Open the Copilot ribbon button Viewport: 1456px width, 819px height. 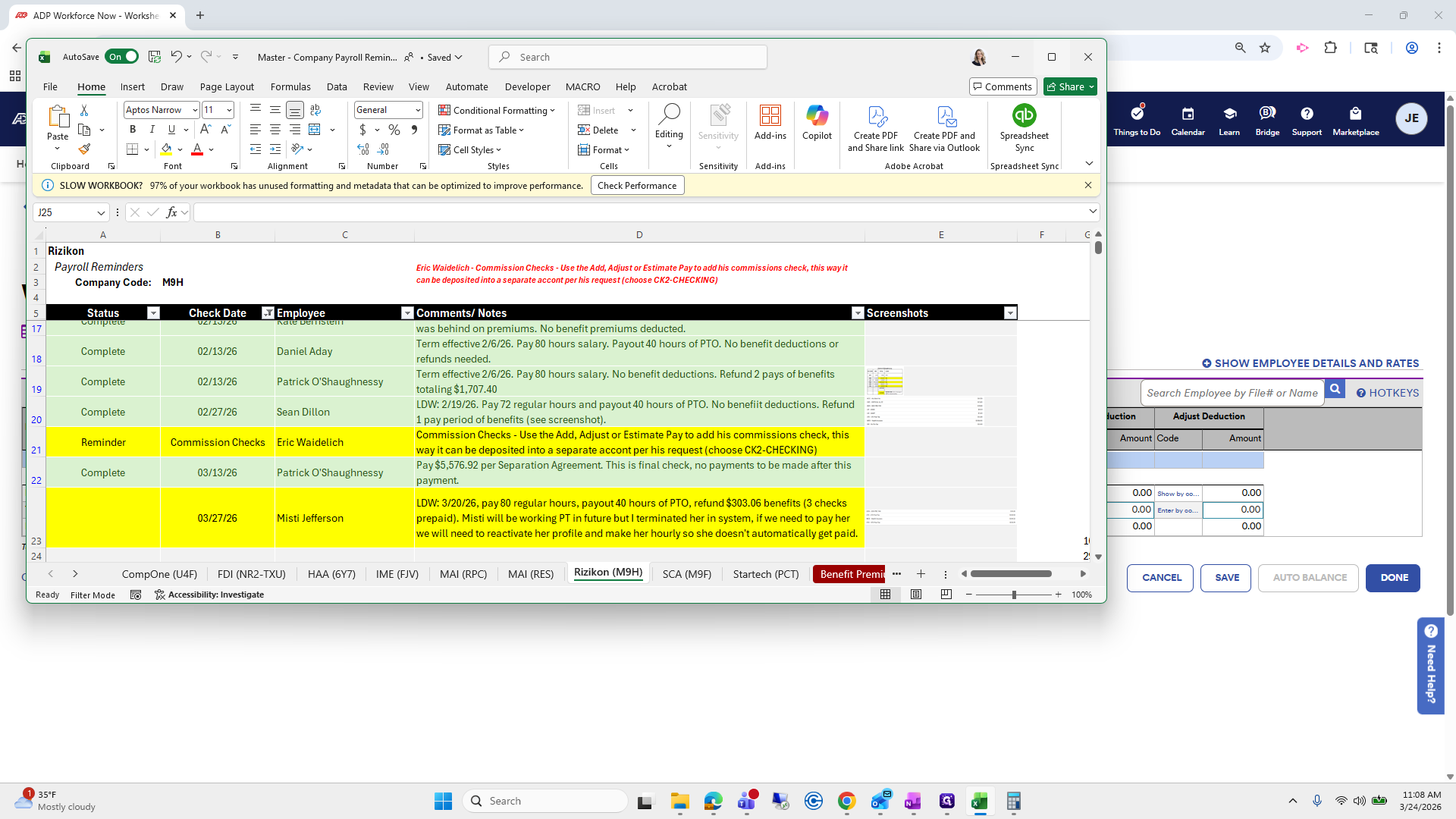817,123
